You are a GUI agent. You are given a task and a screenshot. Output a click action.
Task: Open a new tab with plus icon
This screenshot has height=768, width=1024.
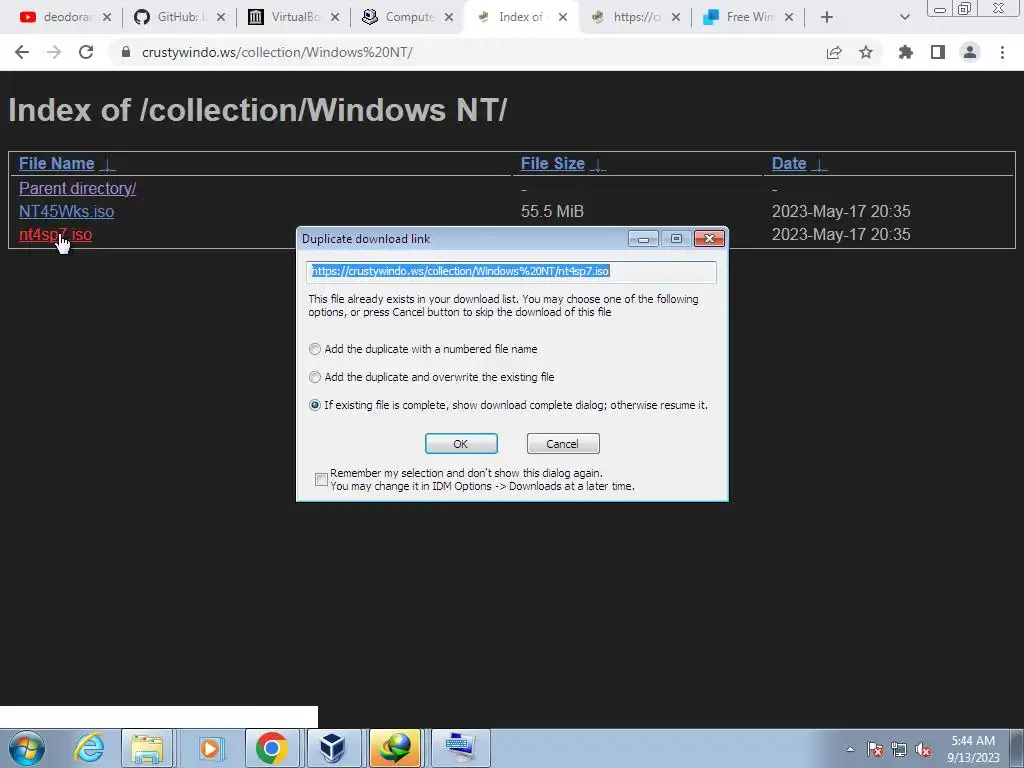pos(827,17)
